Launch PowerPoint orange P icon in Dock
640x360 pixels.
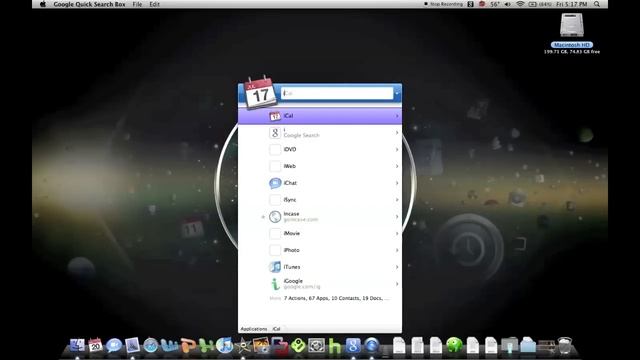pos(187,346)
